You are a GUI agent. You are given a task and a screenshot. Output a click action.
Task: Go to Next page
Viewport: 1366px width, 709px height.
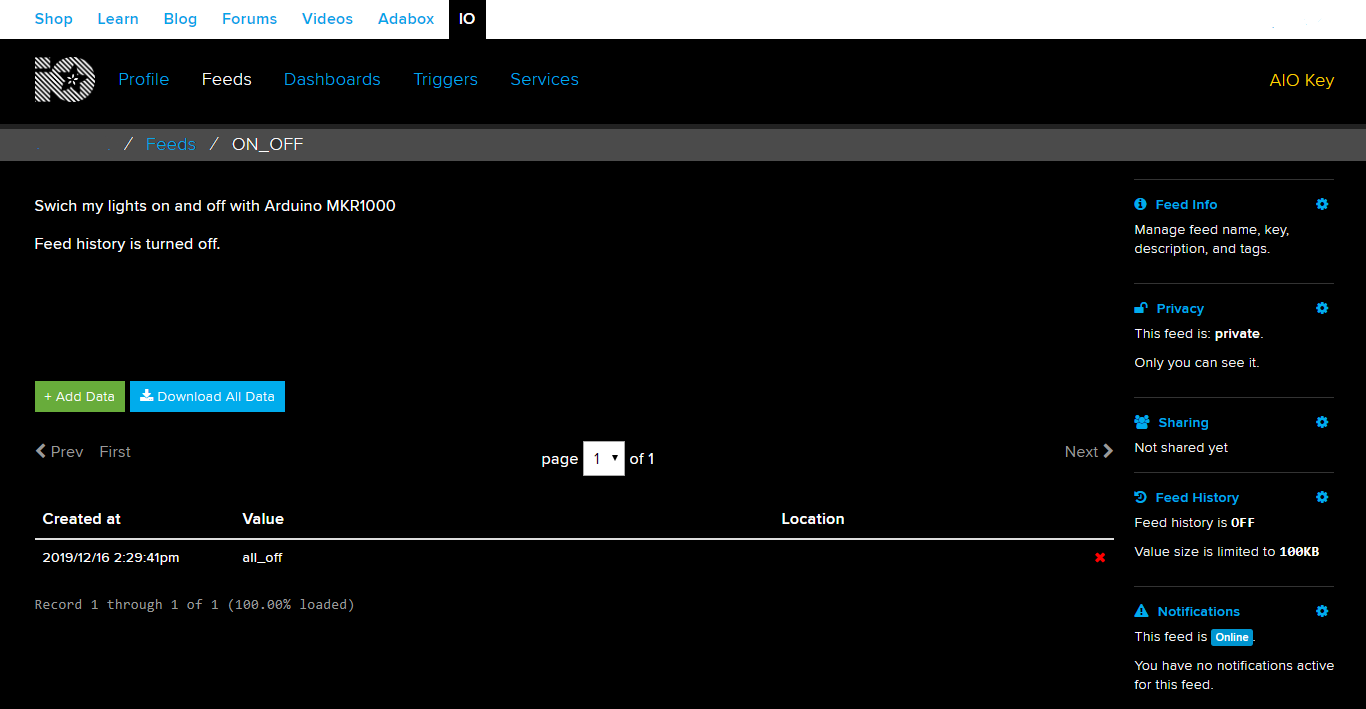[x=1089, y=451]
